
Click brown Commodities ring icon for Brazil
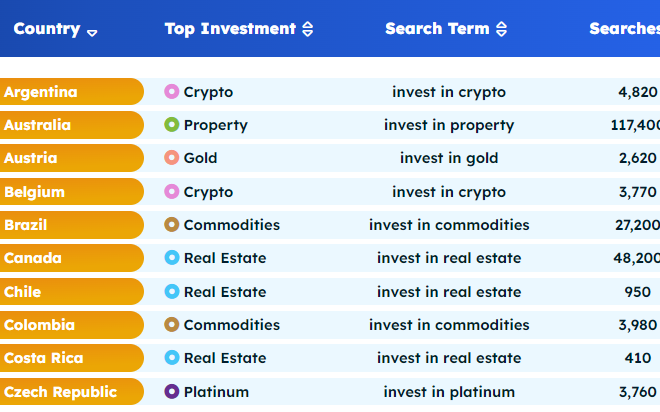click(x=171, y=225)
